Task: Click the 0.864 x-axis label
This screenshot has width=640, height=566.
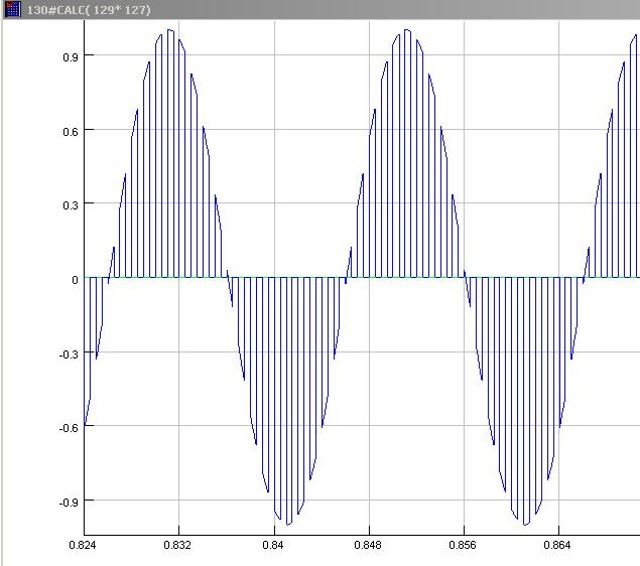Action: (x=557, y=545)
